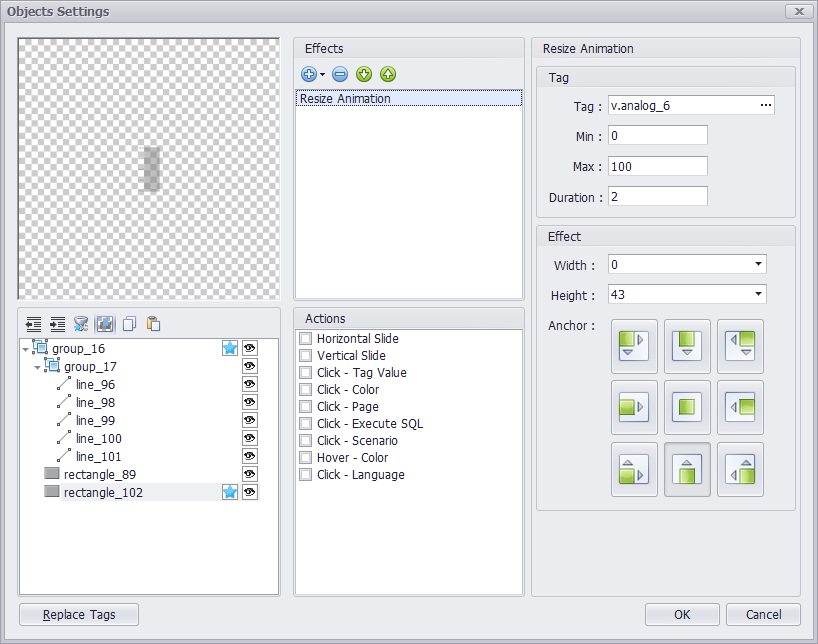Set the anchor to the middle-left

pyautogui.click(x=634, y=407)
